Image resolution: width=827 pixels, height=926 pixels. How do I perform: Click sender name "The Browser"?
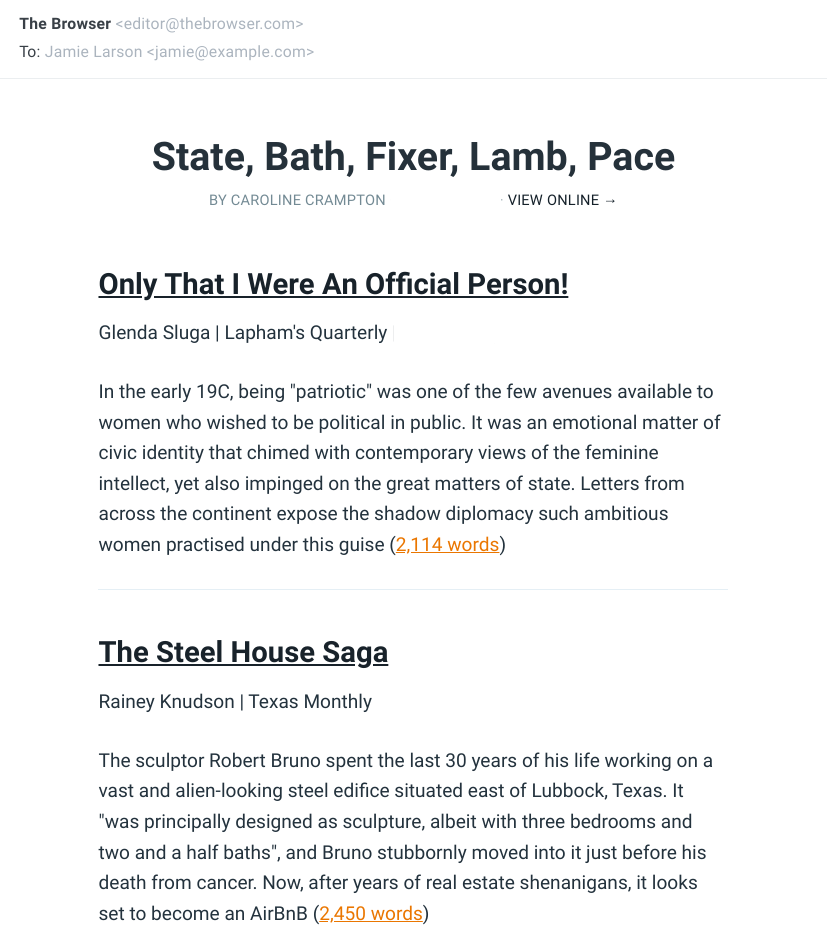65,24
